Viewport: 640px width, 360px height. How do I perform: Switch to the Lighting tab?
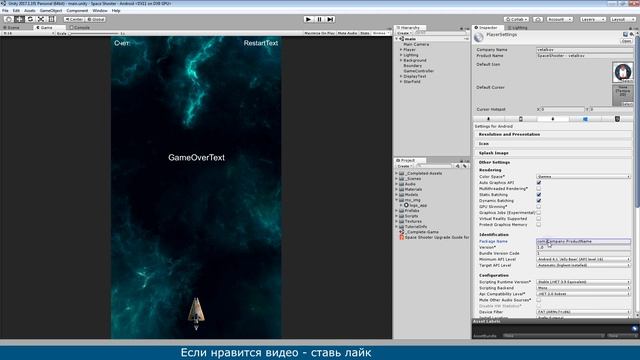(518, 27)
